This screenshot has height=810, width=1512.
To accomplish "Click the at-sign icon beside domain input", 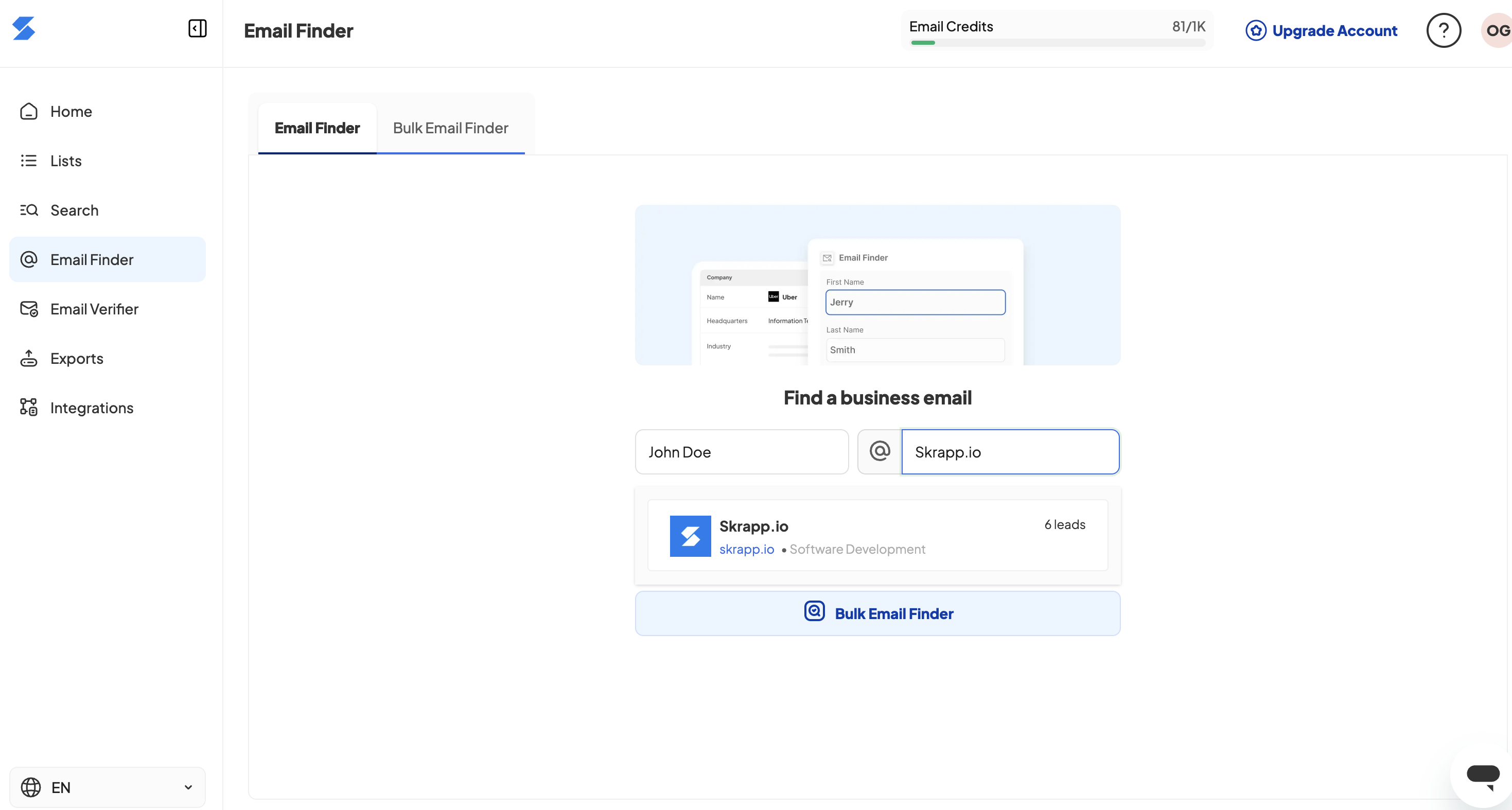I will (880, 452).
